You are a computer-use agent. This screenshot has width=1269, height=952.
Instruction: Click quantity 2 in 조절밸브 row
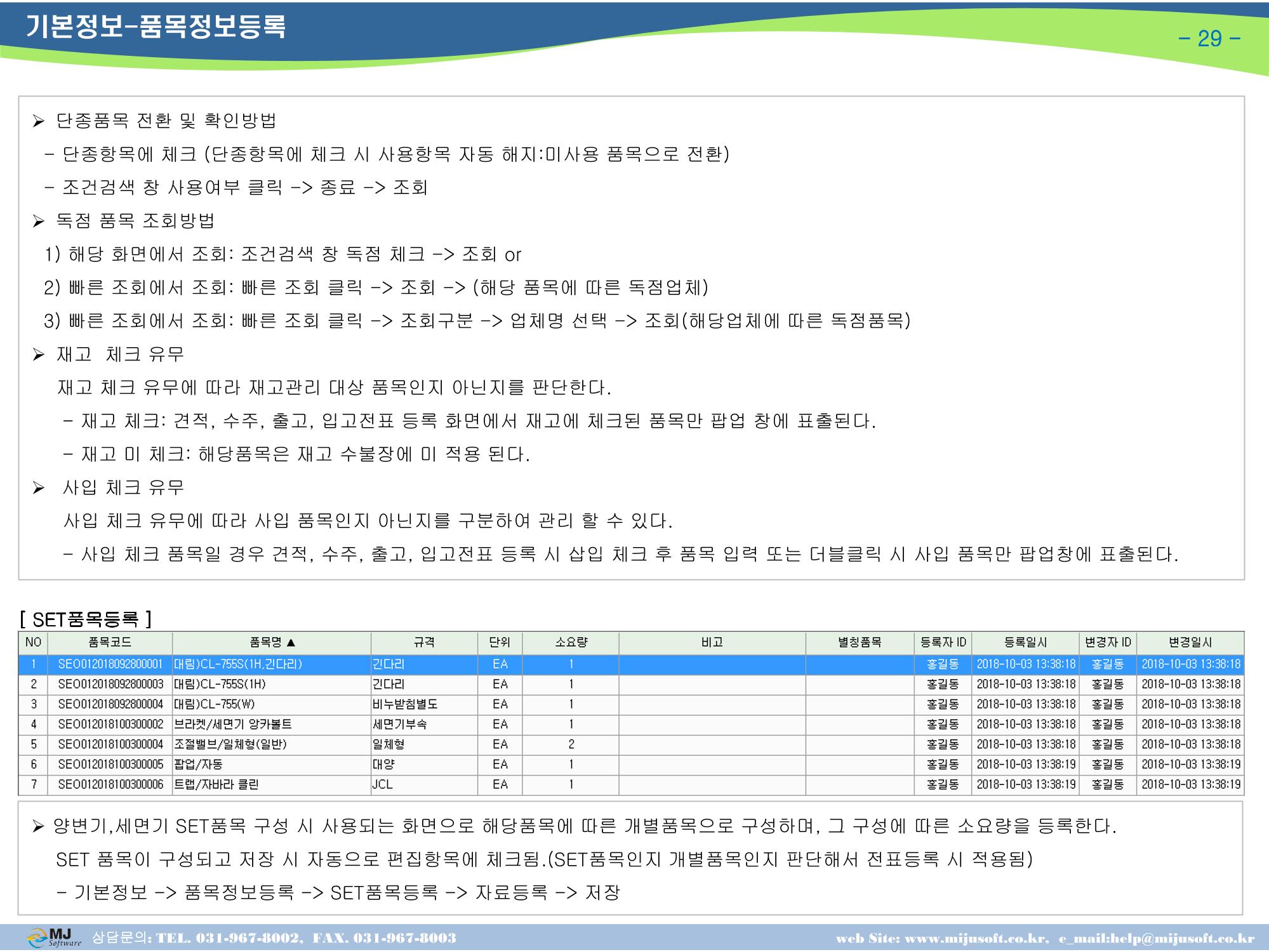coord(571,744)
